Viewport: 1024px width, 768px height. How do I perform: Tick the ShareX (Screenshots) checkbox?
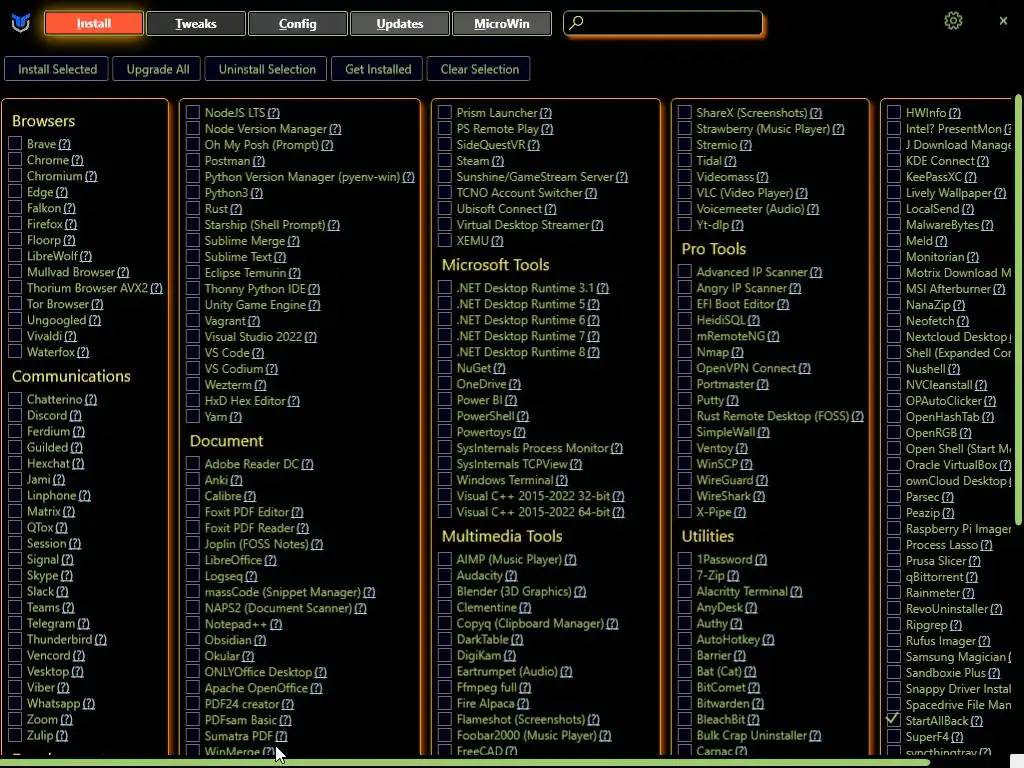tap(684, 112)
